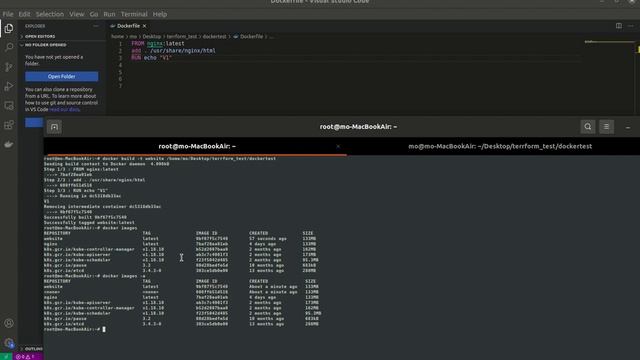Click the Open Folder button
This screenshot has width=640, height=360.
tap(62, 76)
